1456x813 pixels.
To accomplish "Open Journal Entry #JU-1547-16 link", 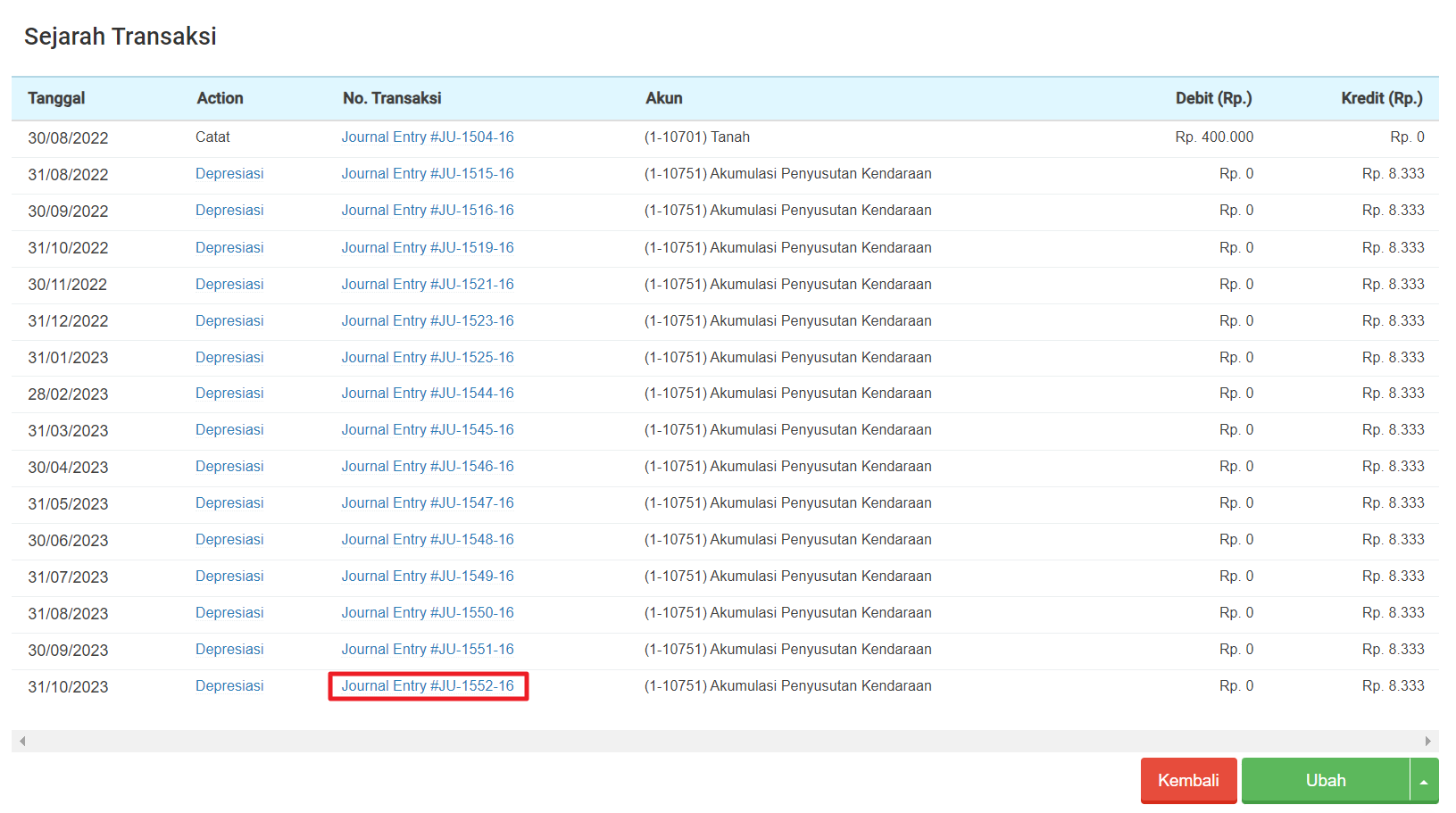I will 428,503.
